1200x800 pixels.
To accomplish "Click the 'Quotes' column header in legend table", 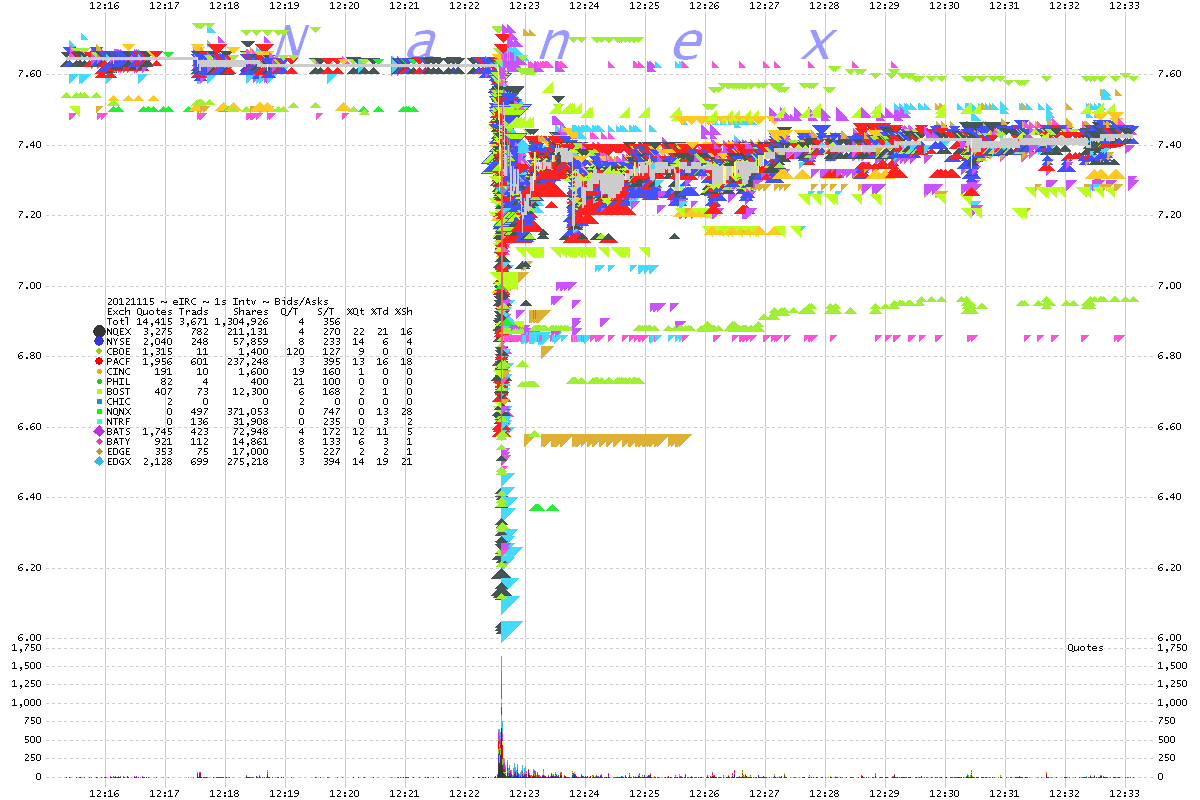I will click(154, 311).
